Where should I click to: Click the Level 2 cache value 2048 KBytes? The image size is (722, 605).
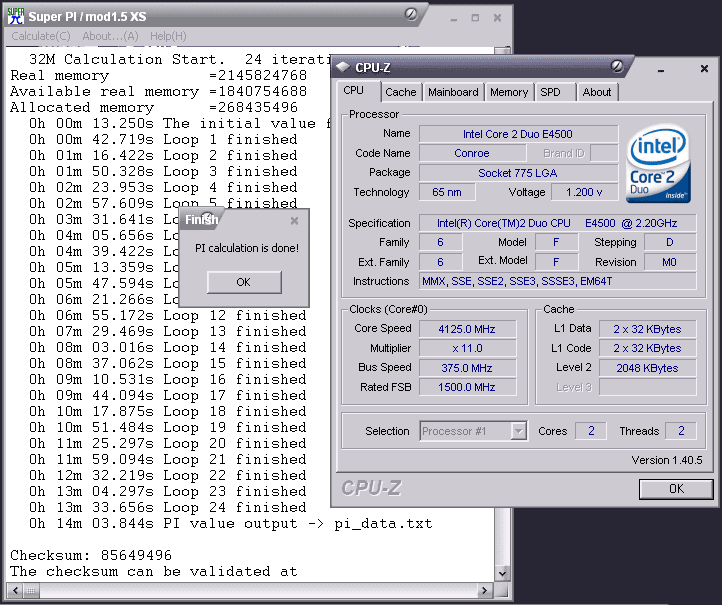click(647, 368)
